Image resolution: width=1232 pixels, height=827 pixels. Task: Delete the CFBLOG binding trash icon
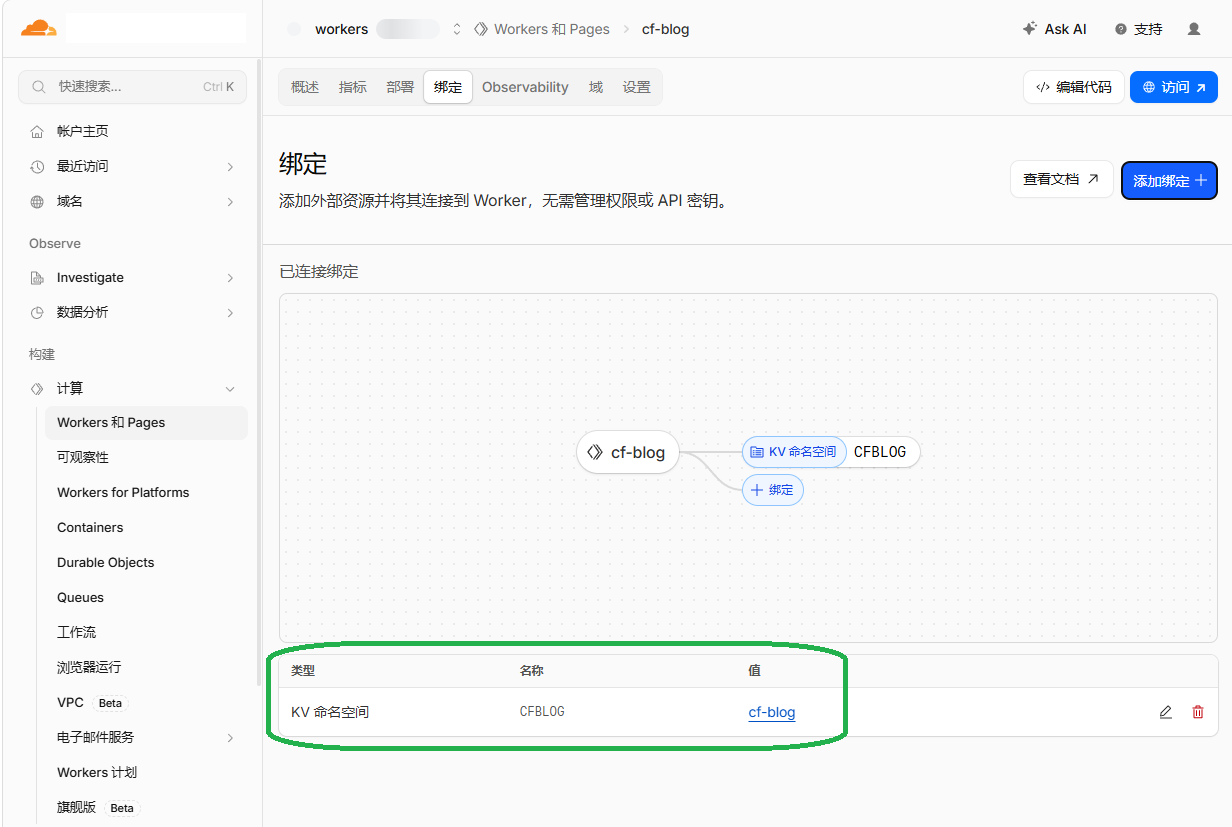(x=1198, y=712)
